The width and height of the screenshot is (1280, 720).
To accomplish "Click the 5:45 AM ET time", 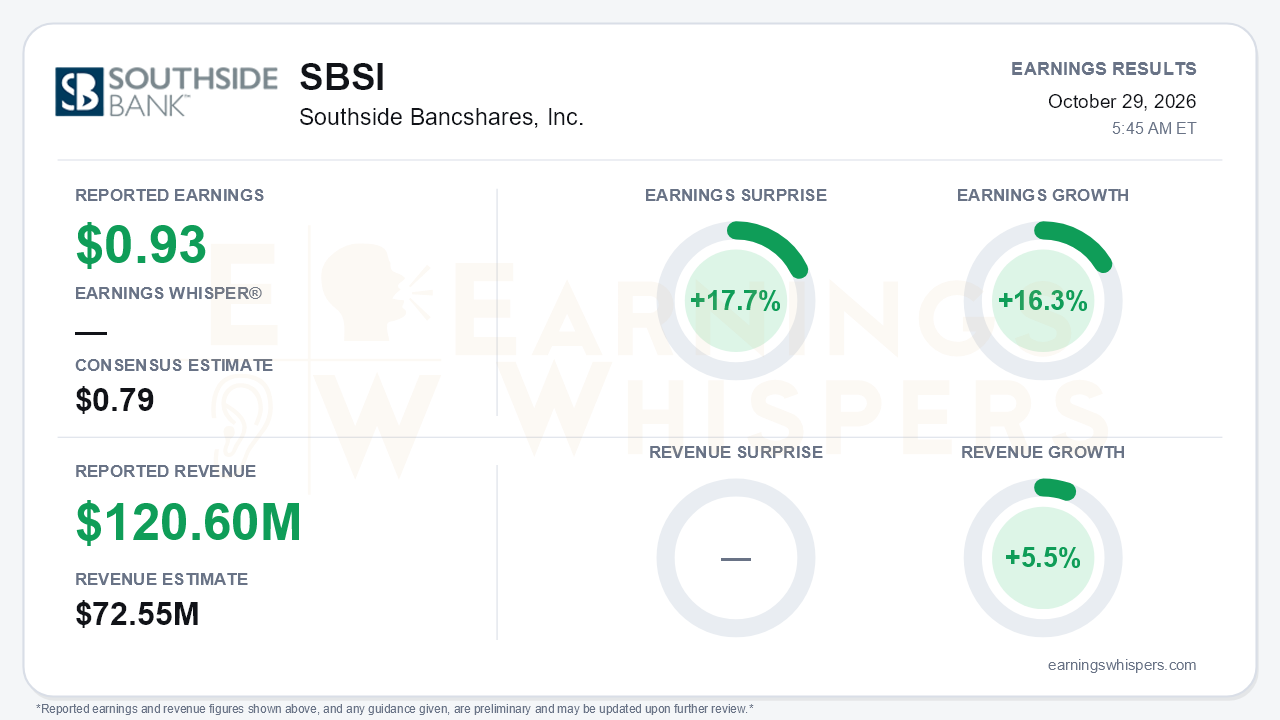I will [x=1154, y=129].
